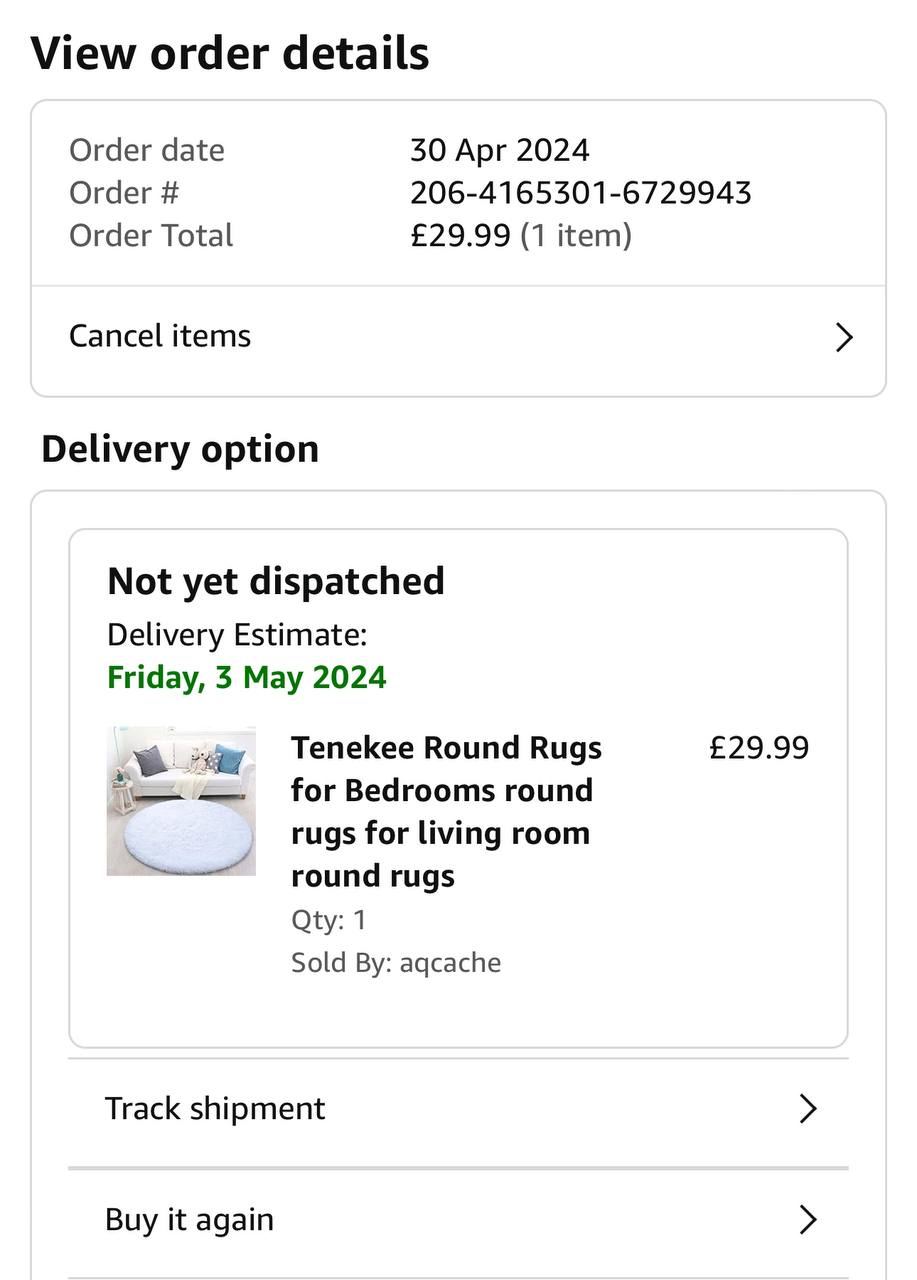Tap the View order details heading
Image resolution: width=917 pixels, height=1280 pixels.
230,52
